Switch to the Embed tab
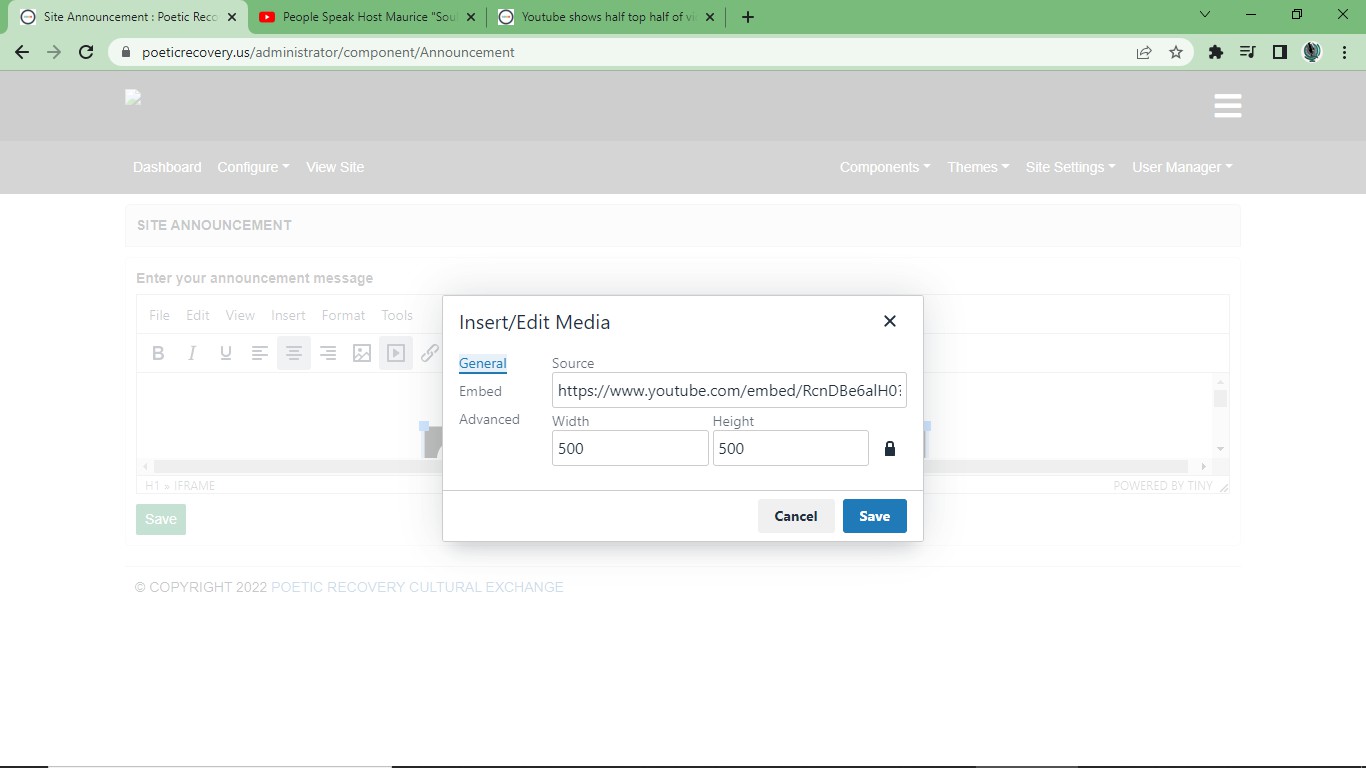The image size is (1366, 768). click(x=480, y=391)
